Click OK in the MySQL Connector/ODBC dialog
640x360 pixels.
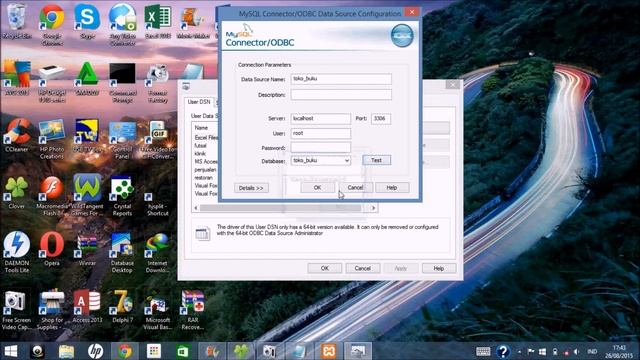pos(318,187)
